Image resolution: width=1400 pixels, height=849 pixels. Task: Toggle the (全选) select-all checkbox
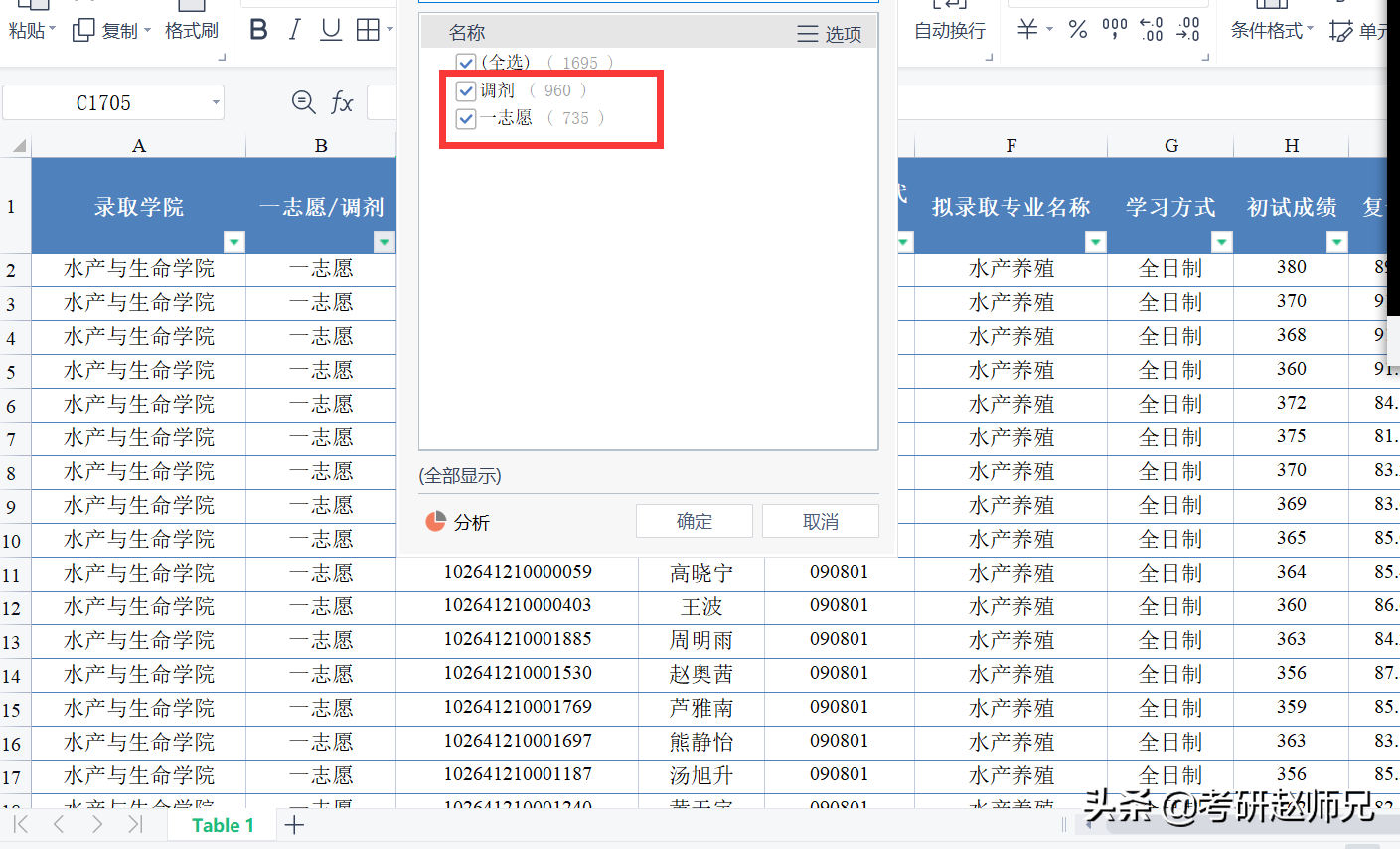(466, 62)
